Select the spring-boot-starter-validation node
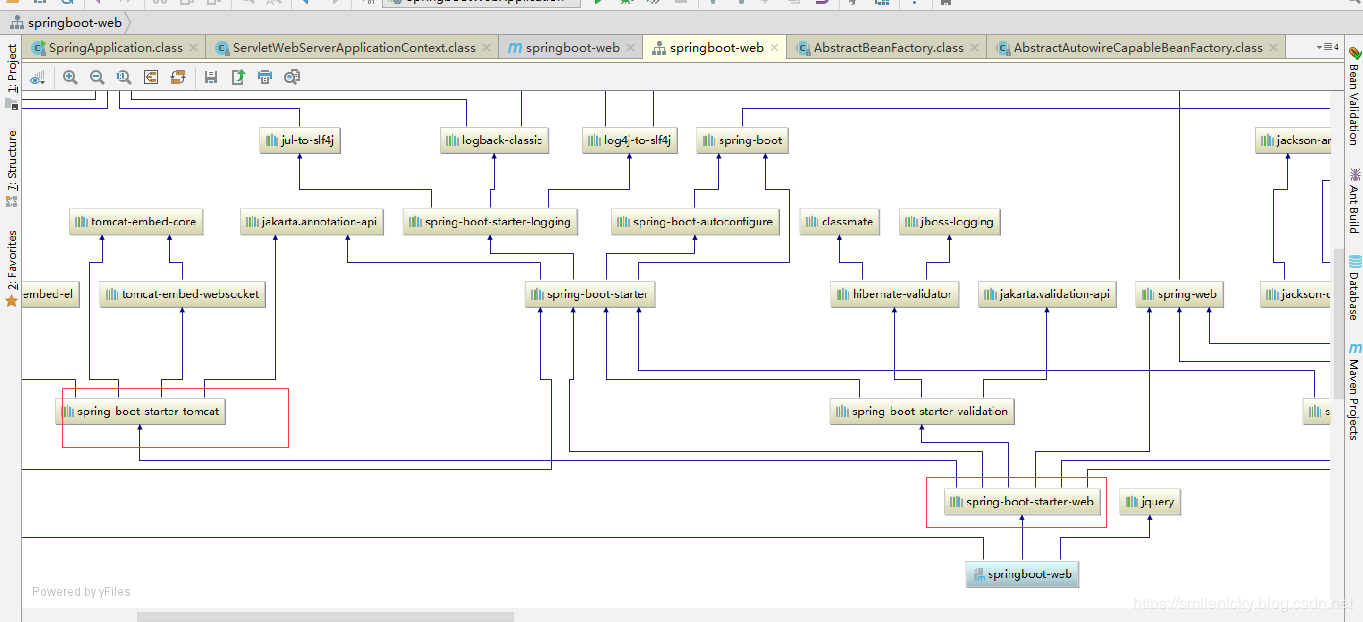 click(922, 412)
